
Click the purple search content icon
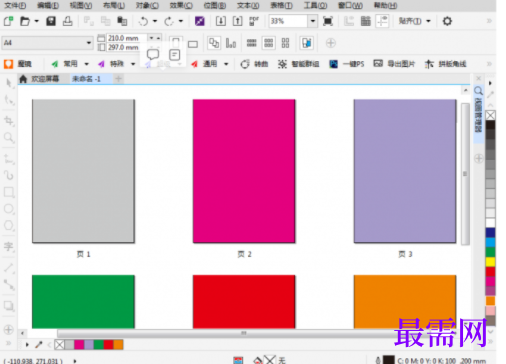point(200,21)
